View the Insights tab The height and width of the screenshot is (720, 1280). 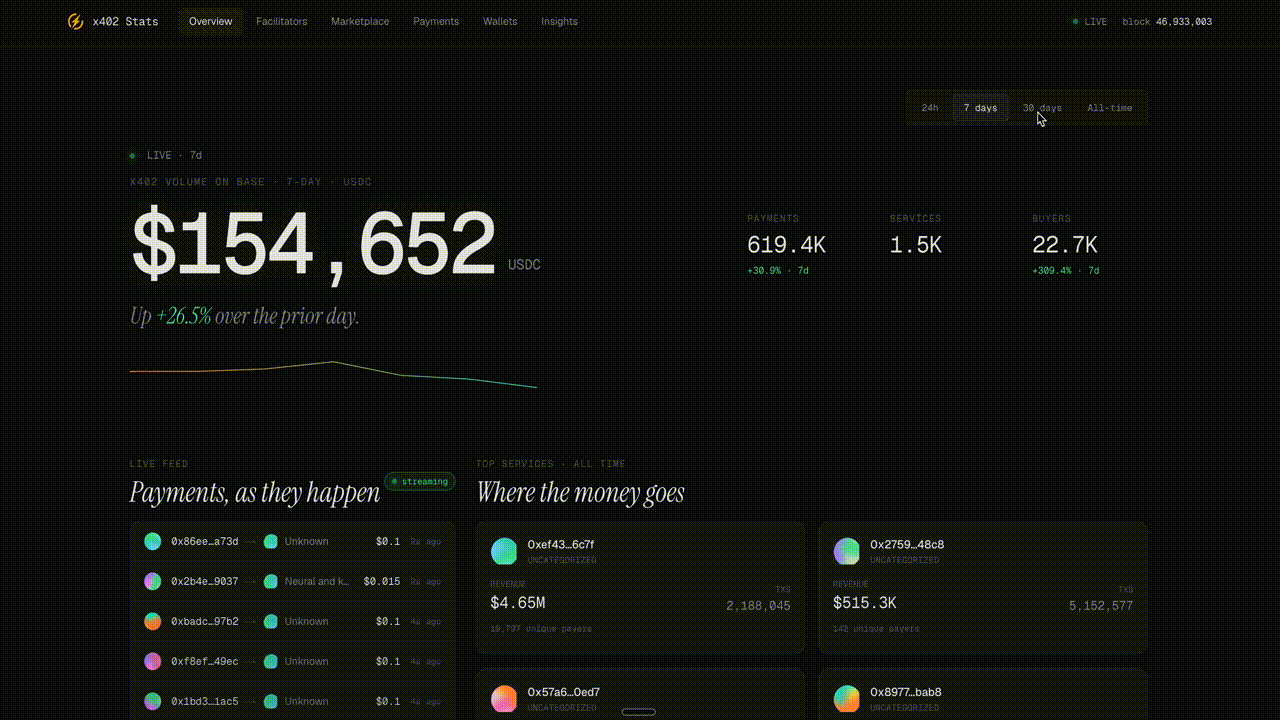(x=559, y=21)
